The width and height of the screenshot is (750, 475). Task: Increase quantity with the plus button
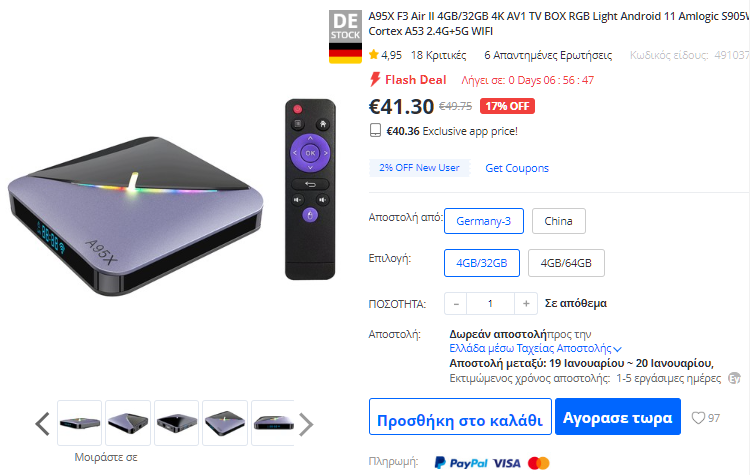click(526, 304)
